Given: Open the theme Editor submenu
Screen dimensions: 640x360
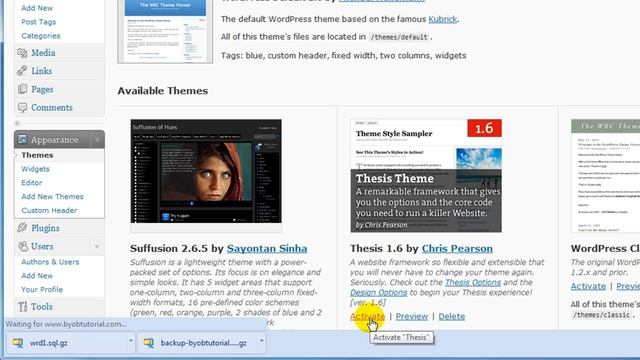Looking at the screenshot, I should (31, 183).
